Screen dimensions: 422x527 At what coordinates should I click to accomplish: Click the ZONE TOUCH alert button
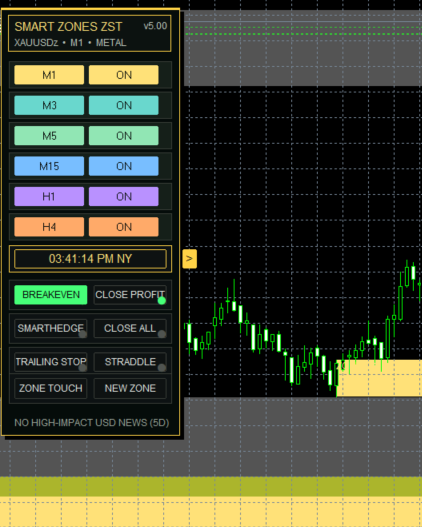pyautogui.click(x=51, y=388)
